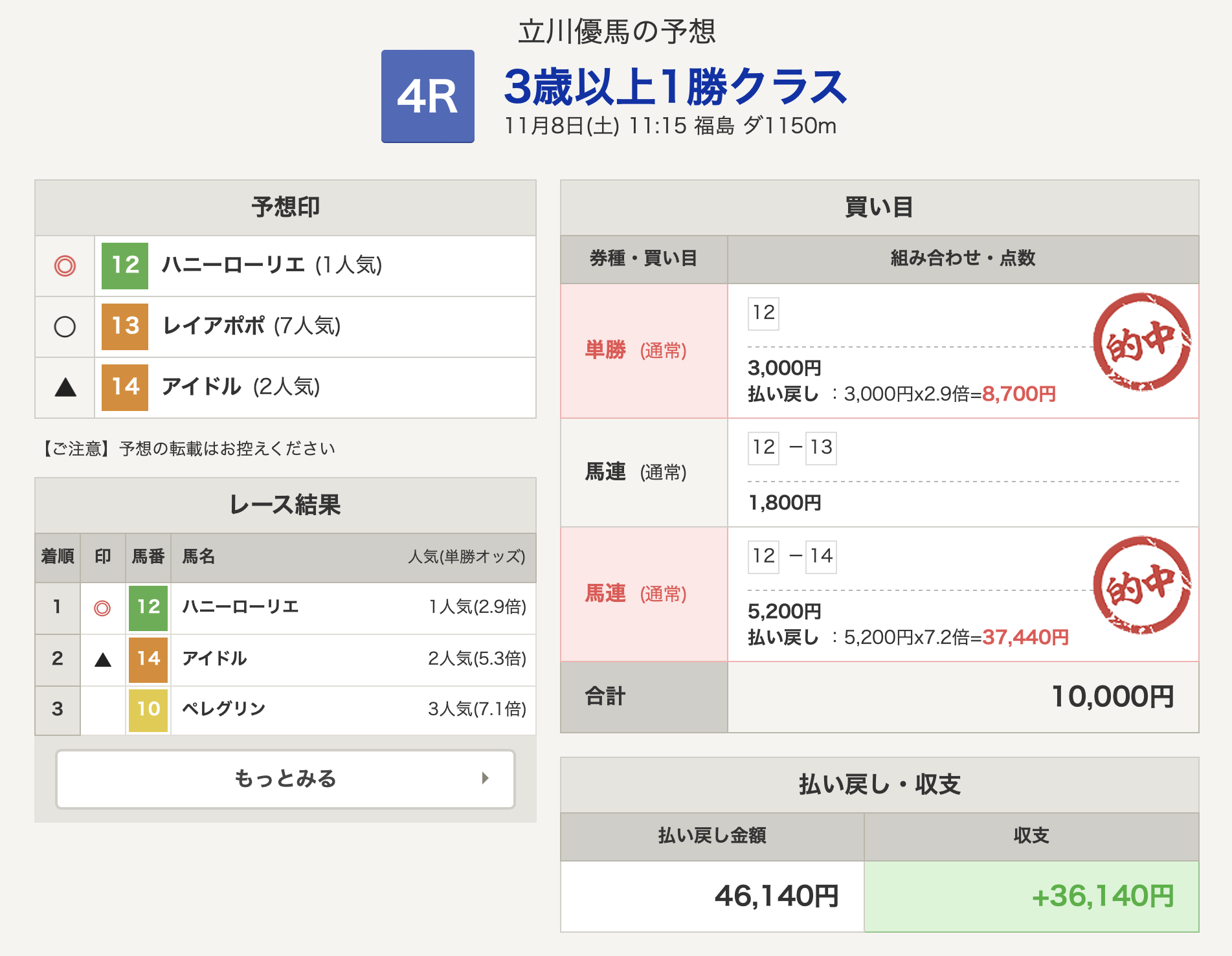The width and height of the screenshot is (1232, 956).
Task: Expand results with もっとみる button
Action: click(x=285, y=779)
